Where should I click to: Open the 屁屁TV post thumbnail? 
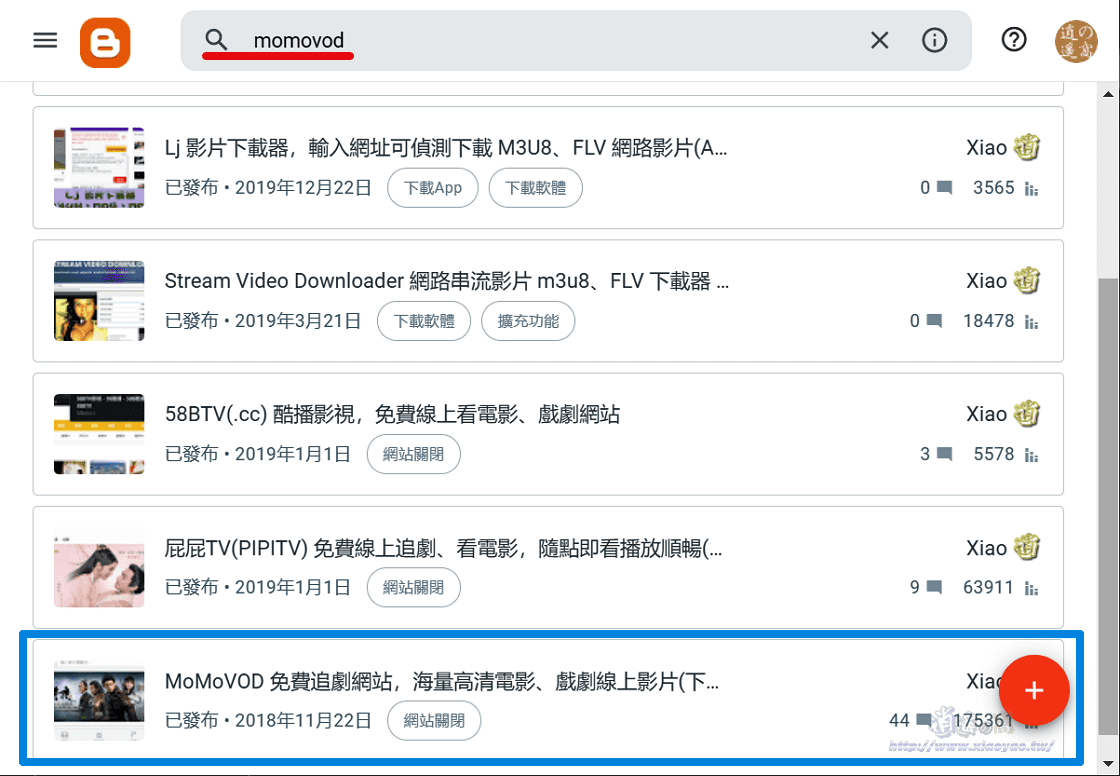pos(99,567)
